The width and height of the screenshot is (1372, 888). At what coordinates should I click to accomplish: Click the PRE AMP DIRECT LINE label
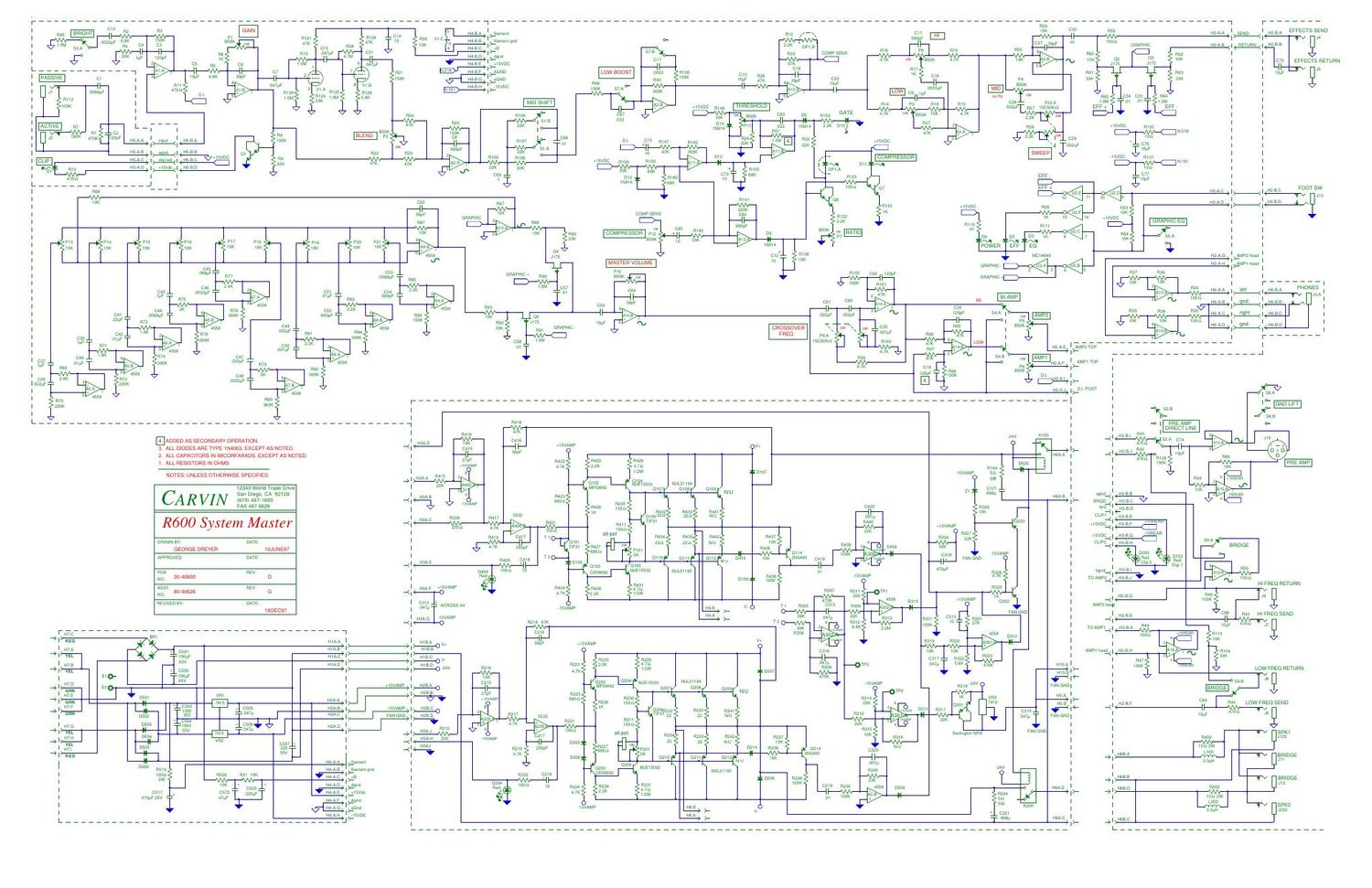coord(1181,425)
